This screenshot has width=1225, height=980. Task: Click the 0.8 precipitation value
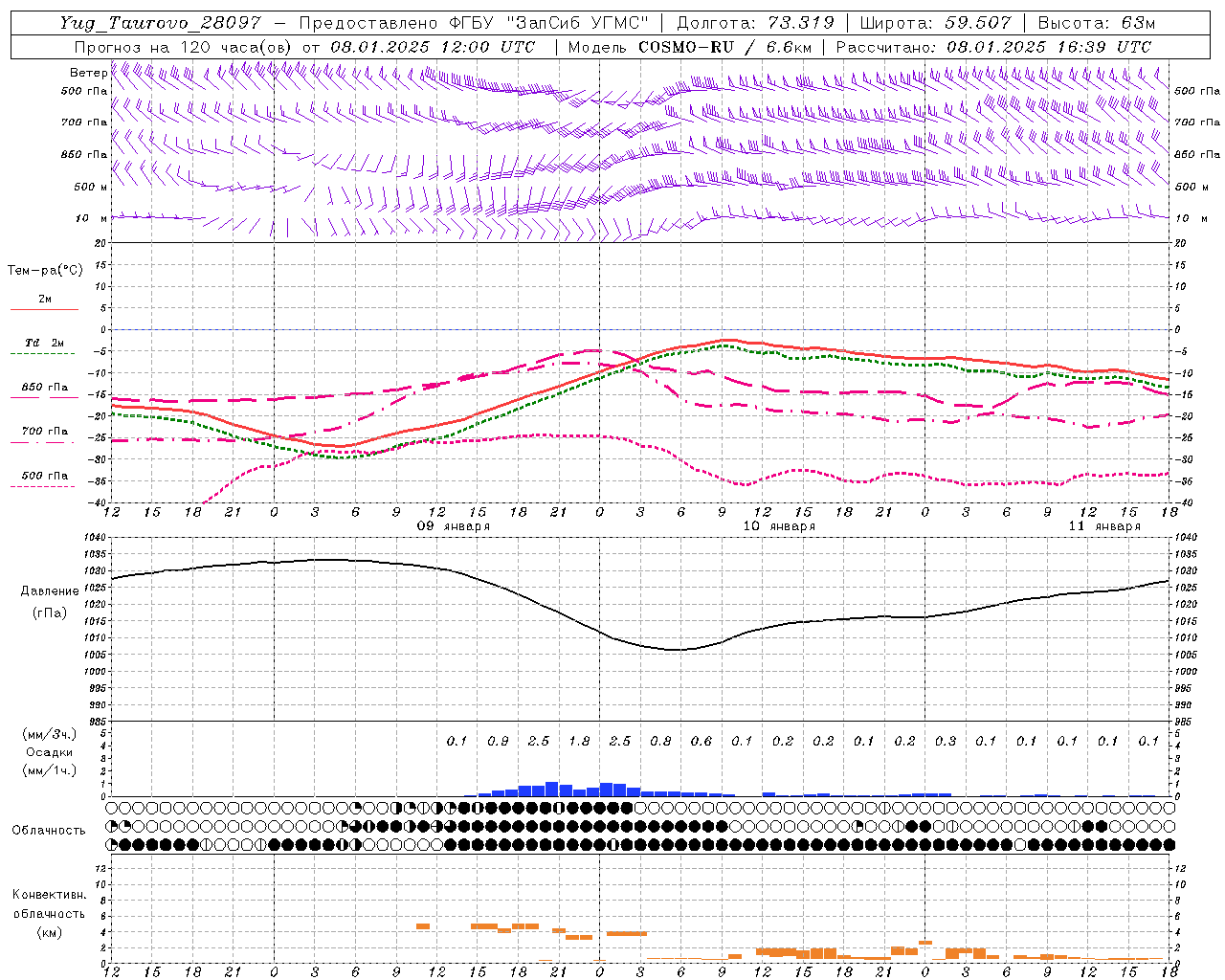(660, 741)
